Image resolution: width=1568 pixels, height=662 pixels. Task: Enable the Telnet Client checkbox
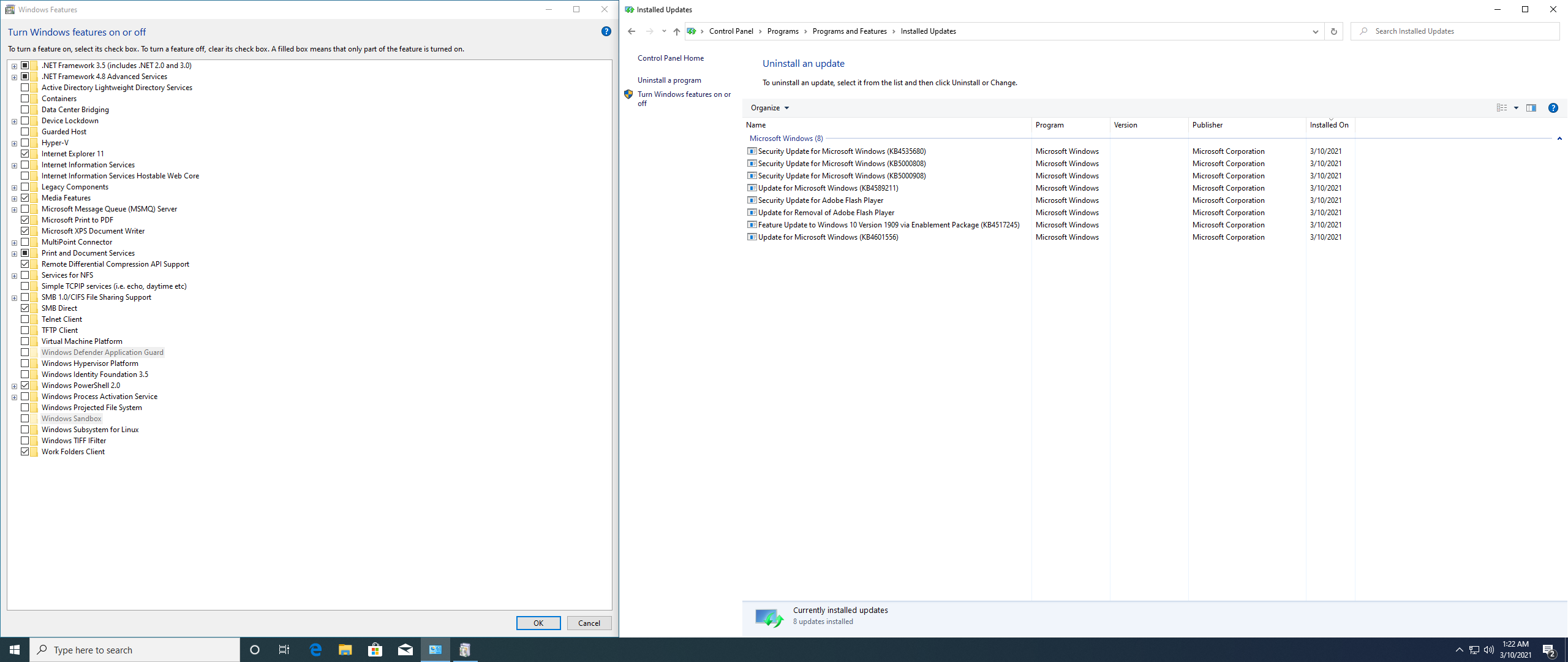(25, 319)
